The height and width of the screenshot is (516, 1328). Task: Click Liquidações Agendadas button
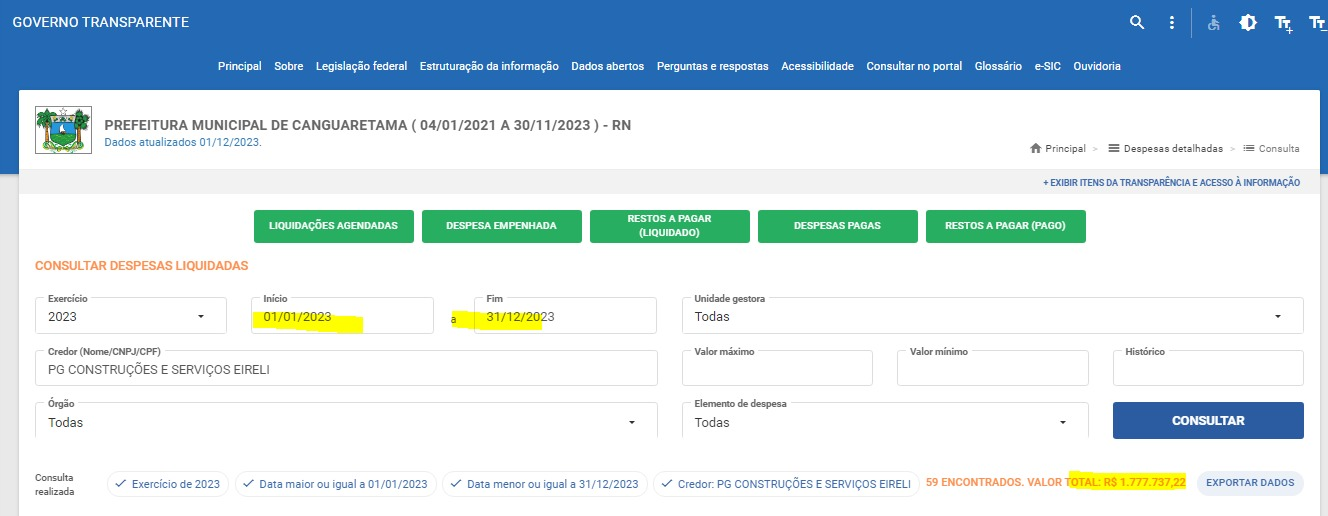[334, 226]
